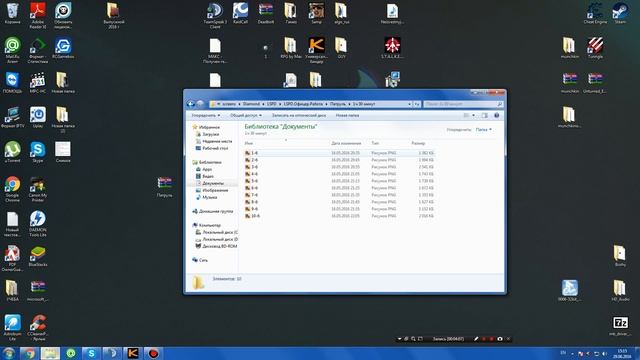Select Diamond in the address breadcrumb
Image resolution: width=640 pixels, height=360 pixels.
251,104
